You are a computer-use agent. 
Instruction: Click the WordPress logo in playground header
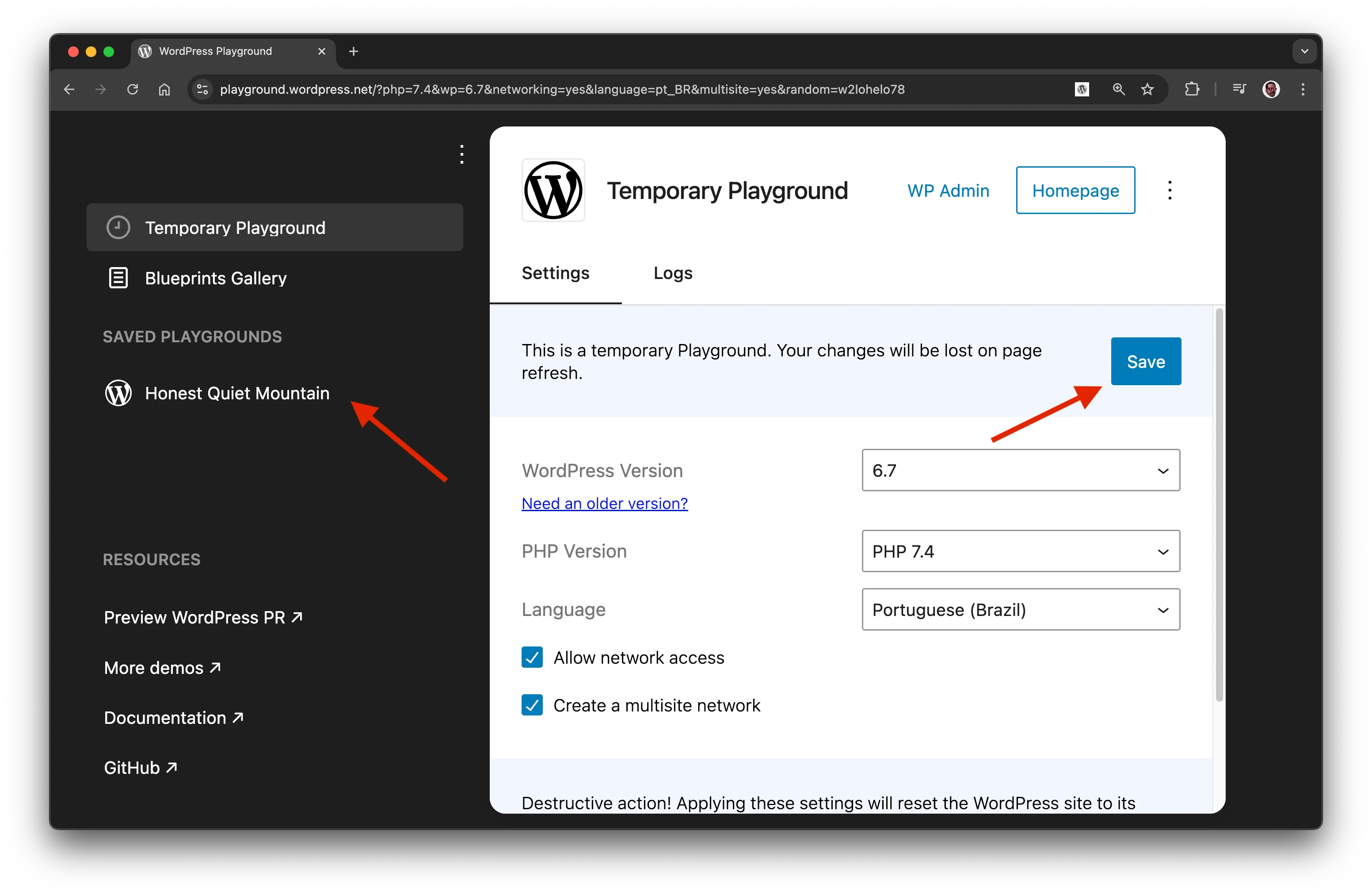[x=553, y=190]
